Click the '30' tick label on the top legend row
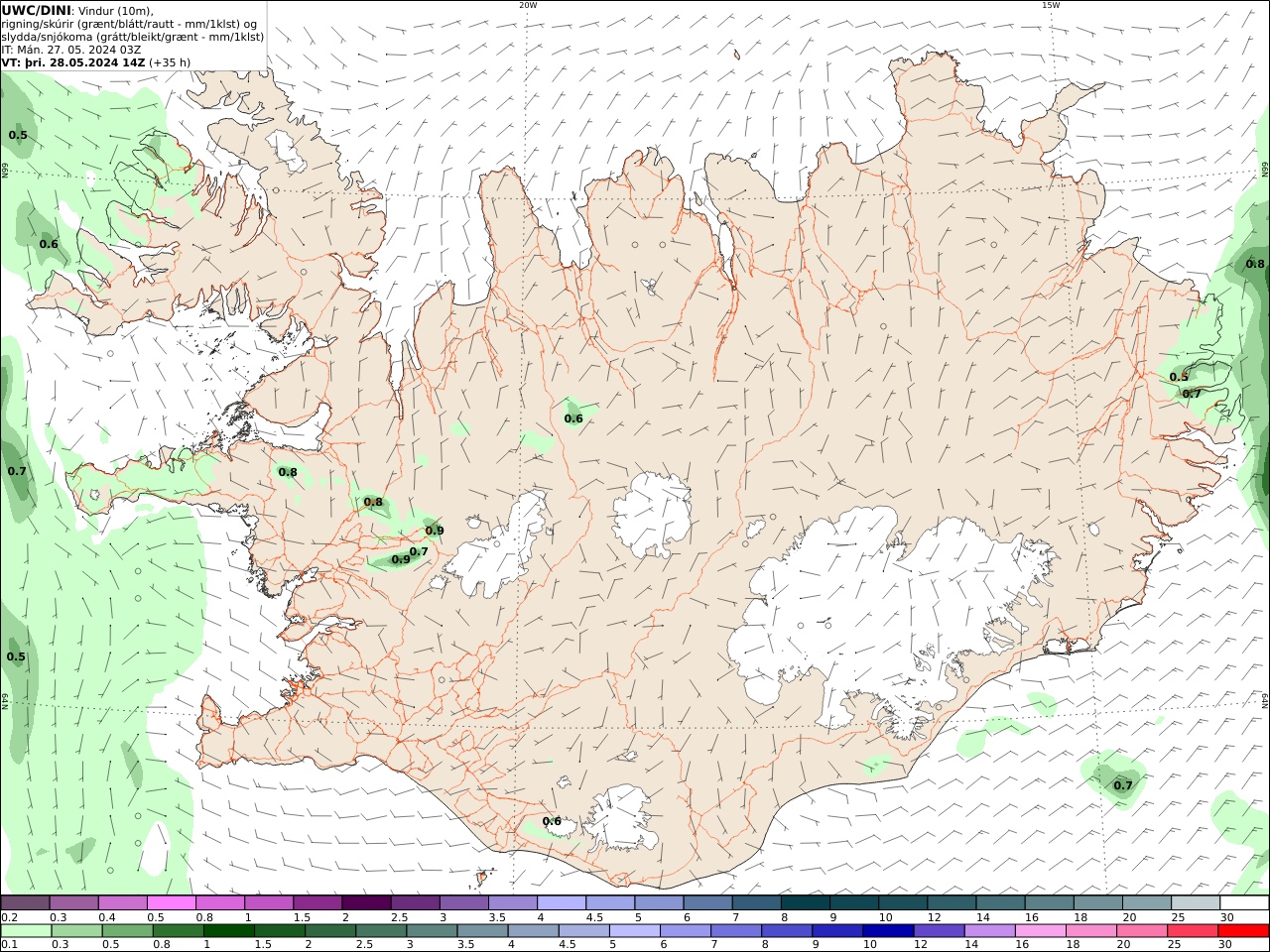 pos(1226,917)
